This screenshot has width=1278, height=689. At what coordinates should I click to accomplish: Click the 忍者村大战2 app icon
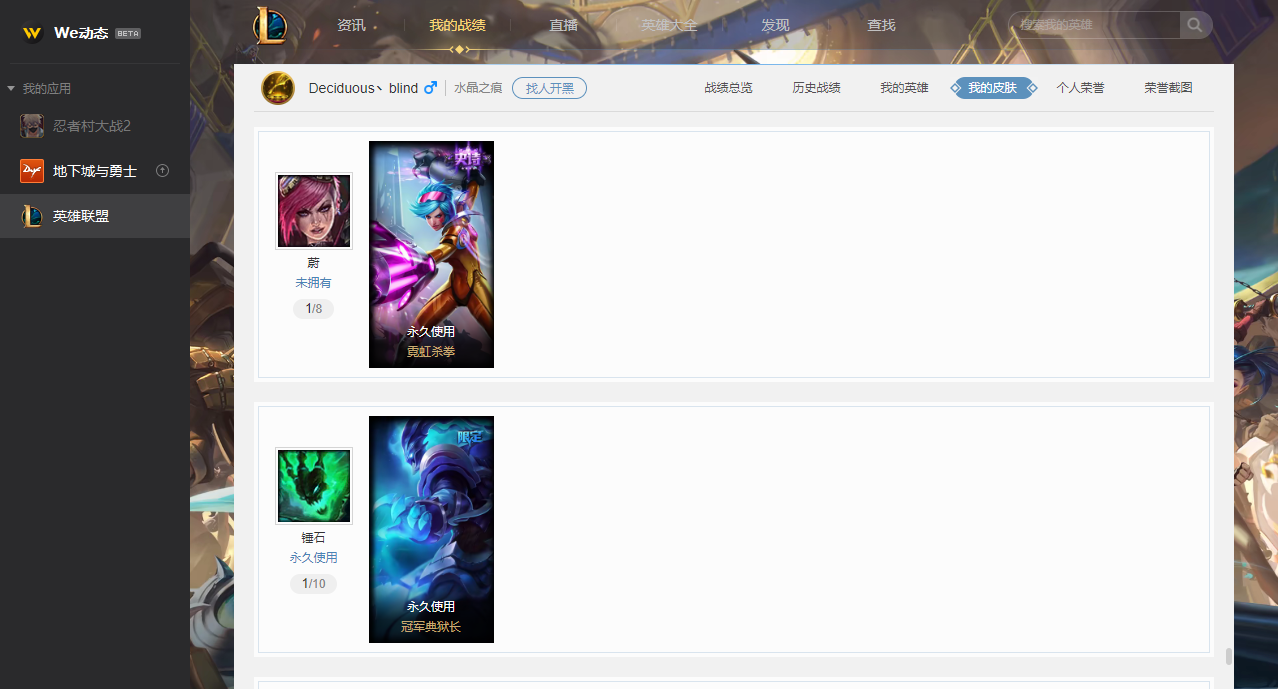coord(33,126)
